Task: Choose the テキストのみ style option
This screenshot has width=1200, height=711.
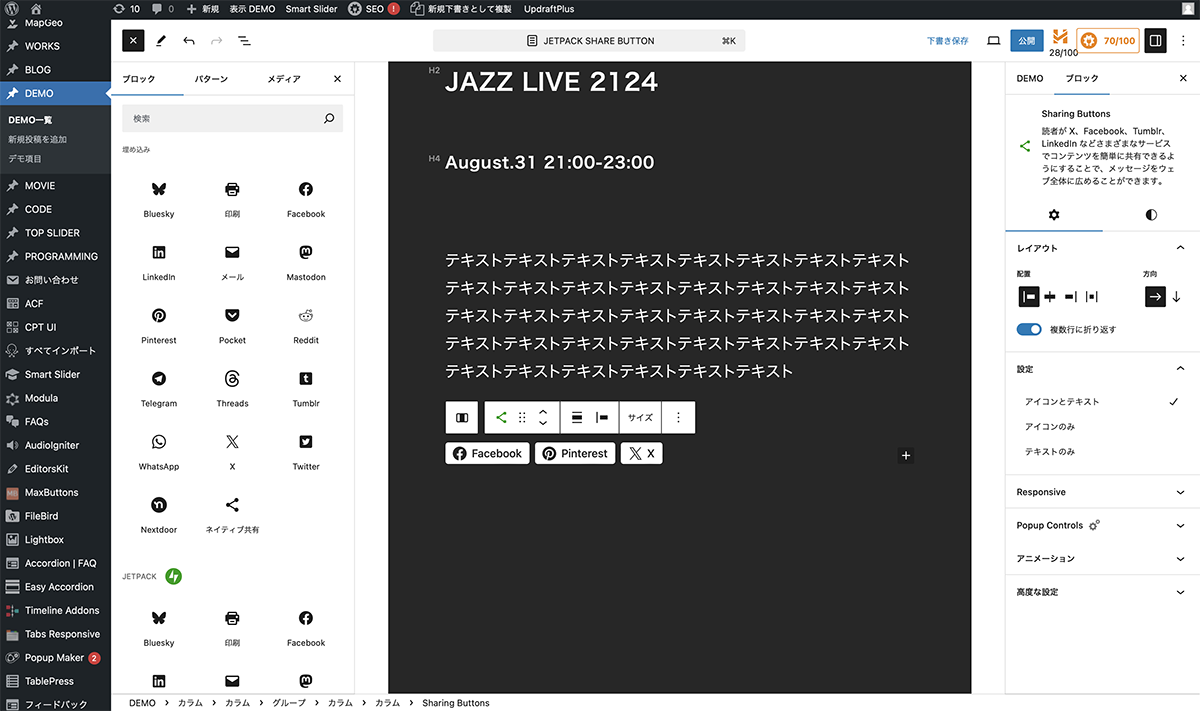Action: 1050,452
